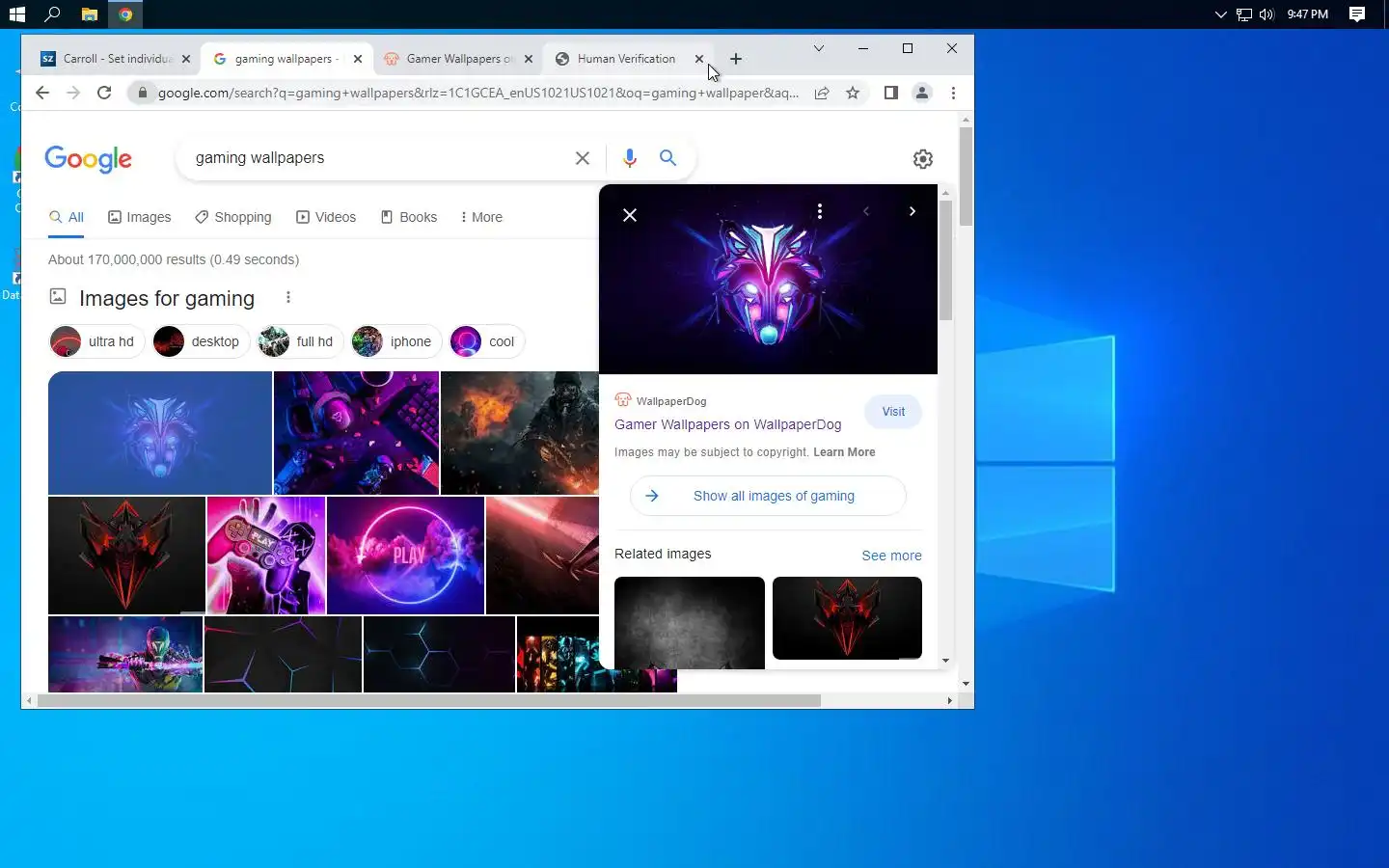
Task: Clear the search box with the X
Action: pos(583,158)
